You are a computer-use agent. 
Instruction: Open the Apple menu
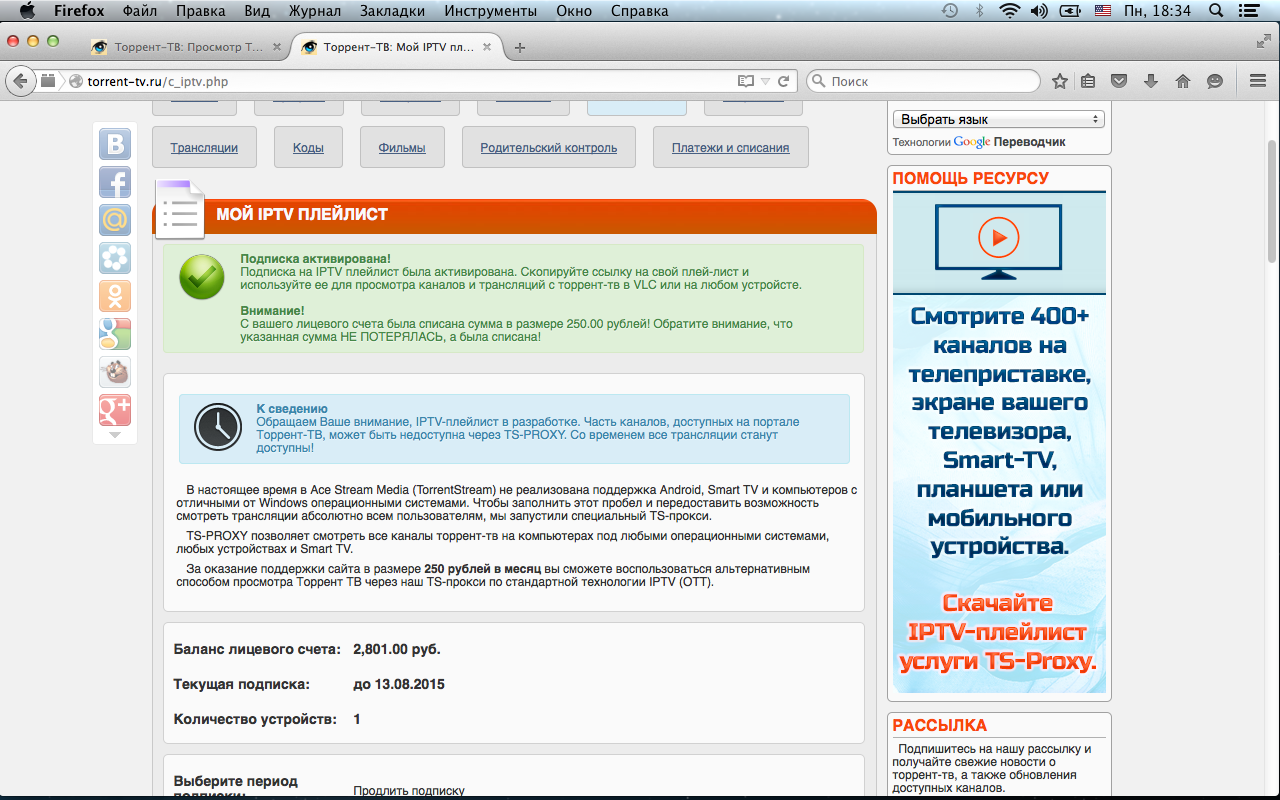pos(26,11)
